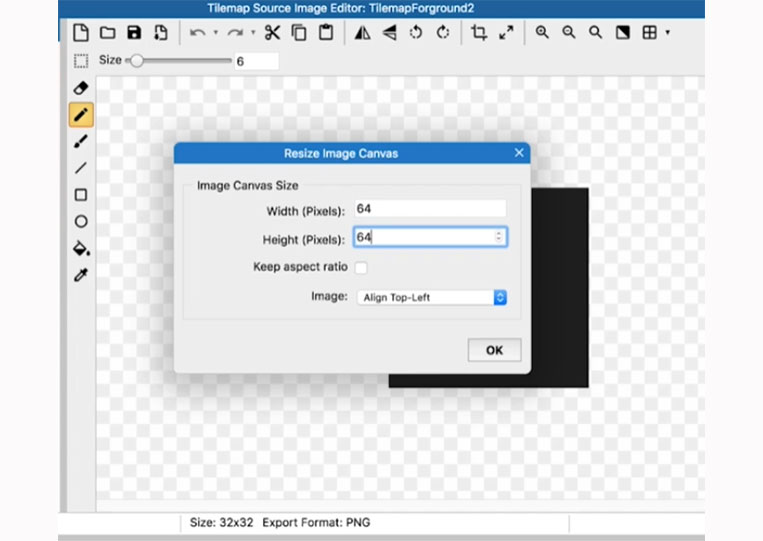The height and width of the screenshot is (541, 763).
Task: Click the Width (Pixels) input field
Action: pos(430,209)
